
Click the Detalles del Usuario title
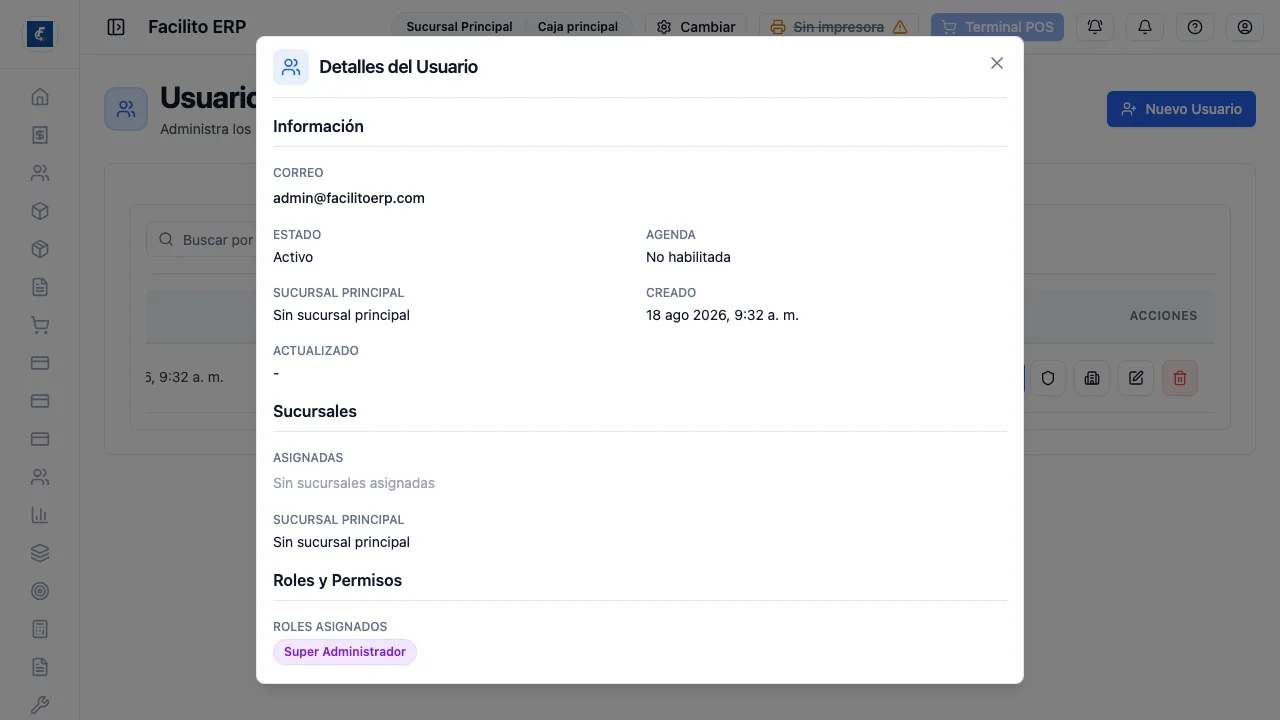click(398, 67)
